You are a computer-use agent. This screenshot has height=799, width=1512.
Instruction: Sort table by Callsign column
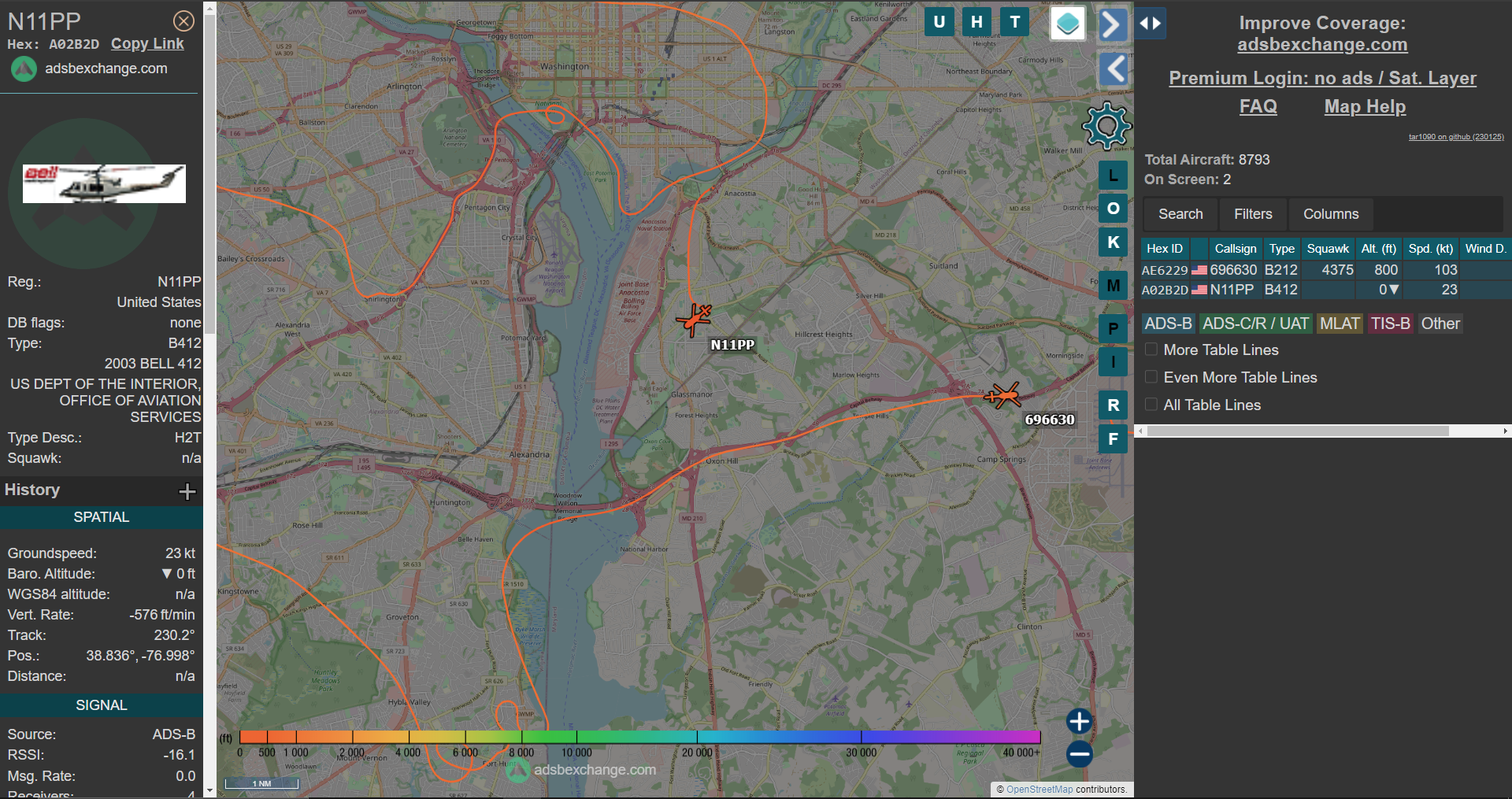tap(1236, 249)
